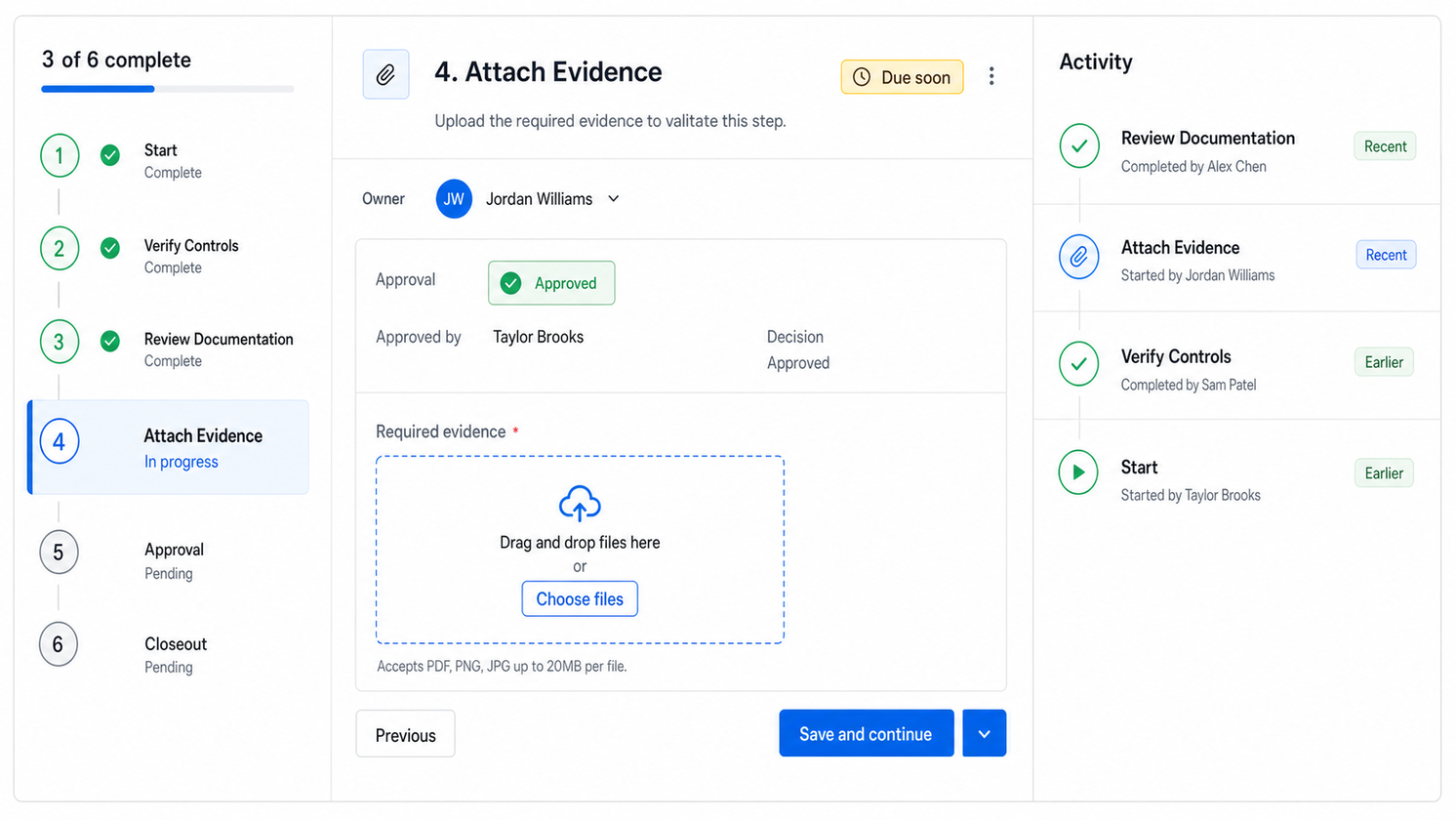The width and height of the screenshot is (1456, 820).
Task: Click the green checkmark next to Start step
Action: click(x=110, y=154)
